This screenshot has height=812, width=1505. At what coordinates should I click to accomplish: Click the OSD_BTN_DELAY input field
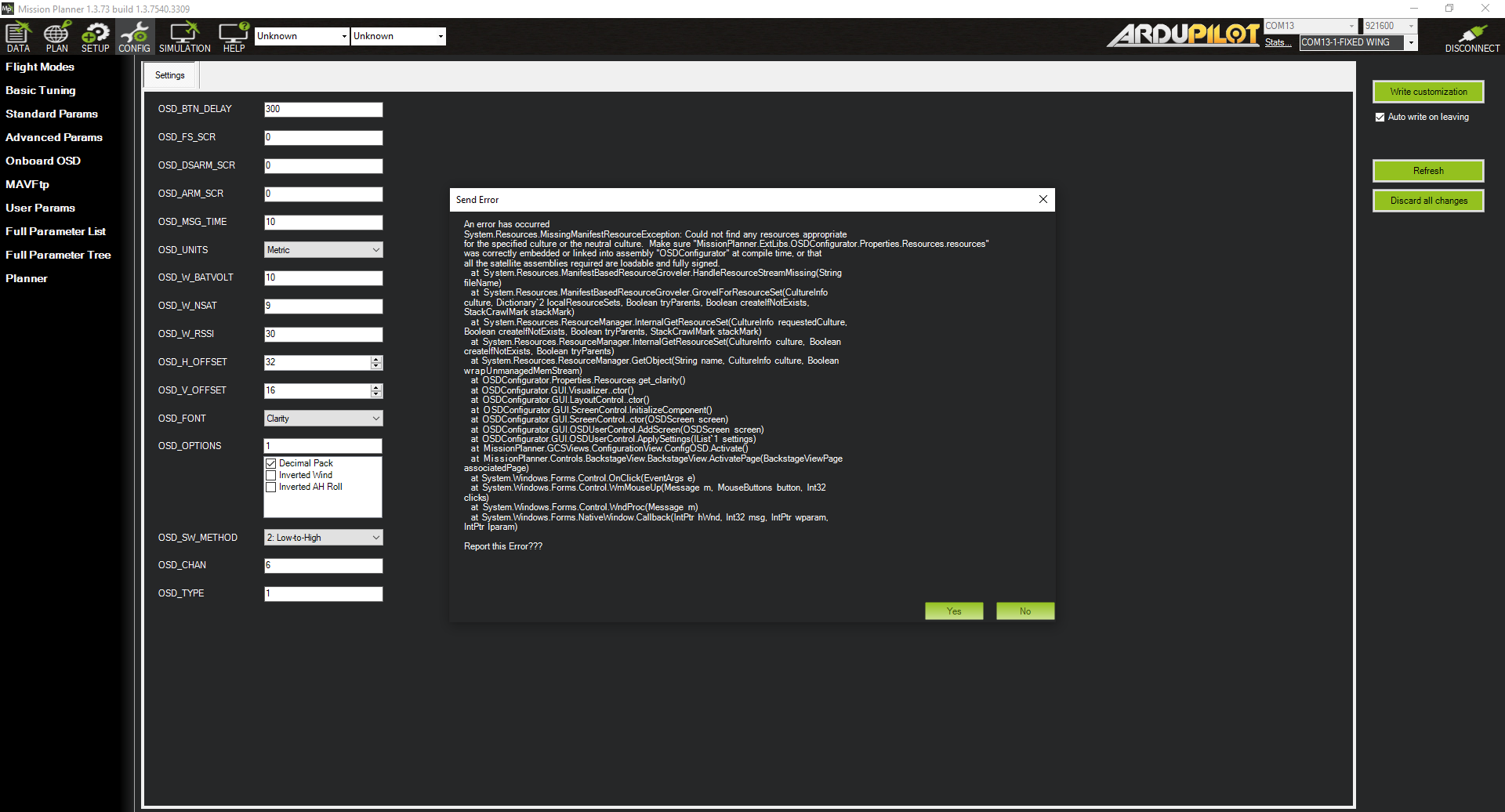[x=324, y=109]
